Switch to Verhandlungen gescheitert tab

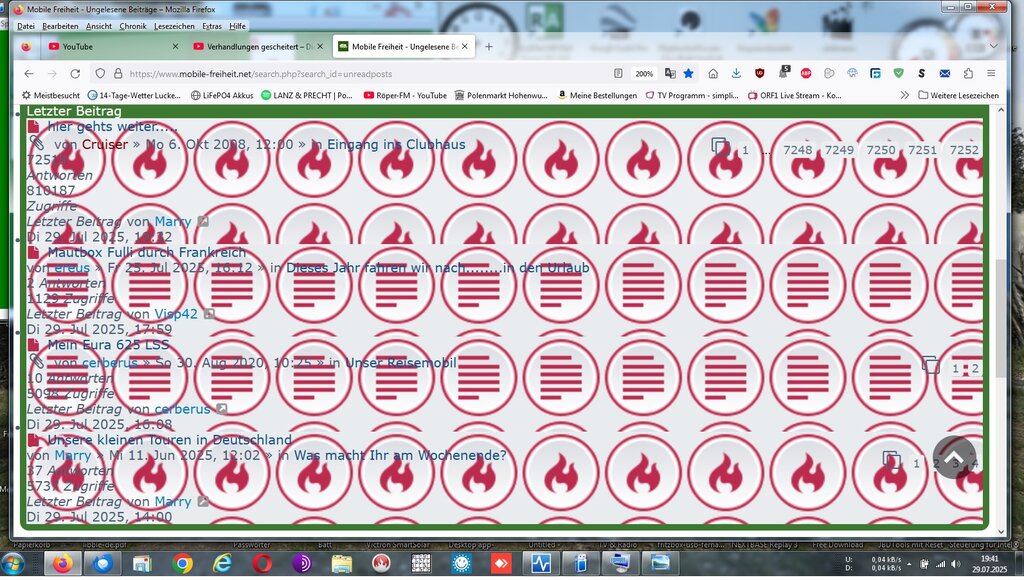coord(258,46)
